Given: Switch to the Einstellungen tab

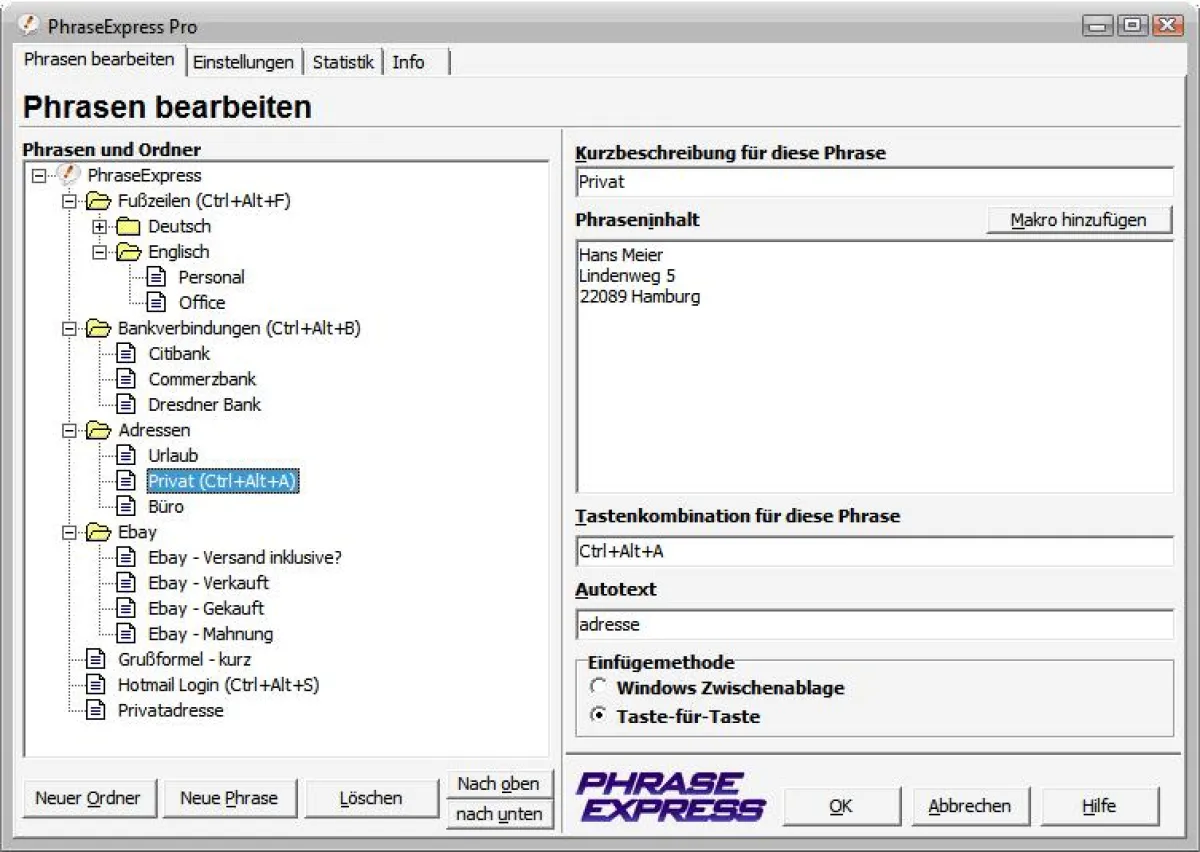Looking at the screenshot, I should click(x=243, y=62).
